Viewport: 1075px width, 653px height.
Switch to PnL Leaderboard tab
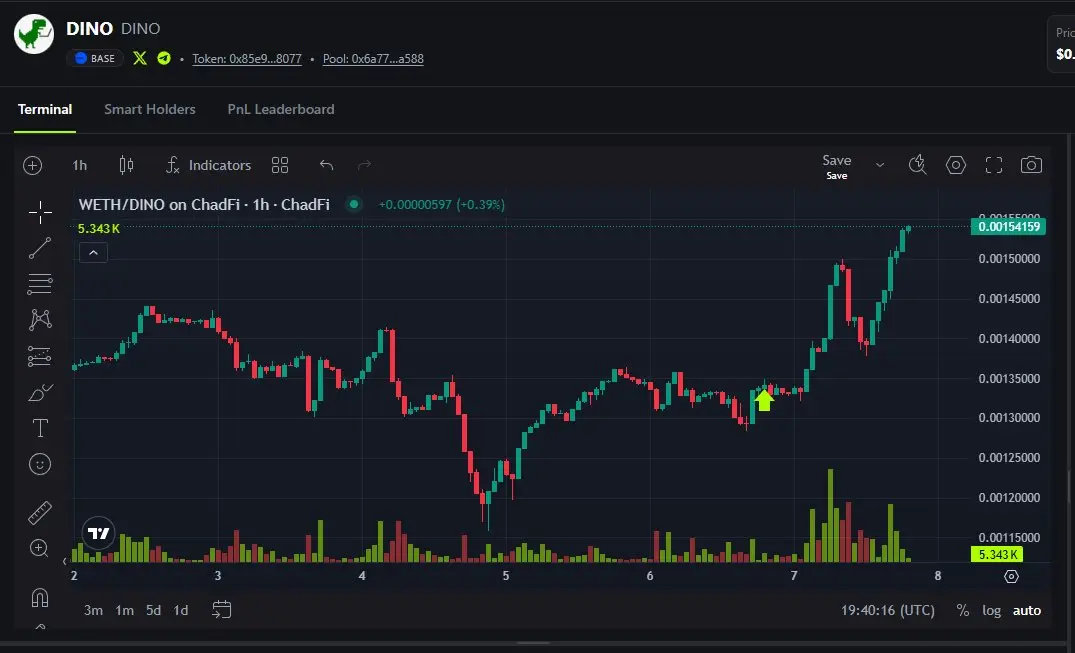point(281,110)
